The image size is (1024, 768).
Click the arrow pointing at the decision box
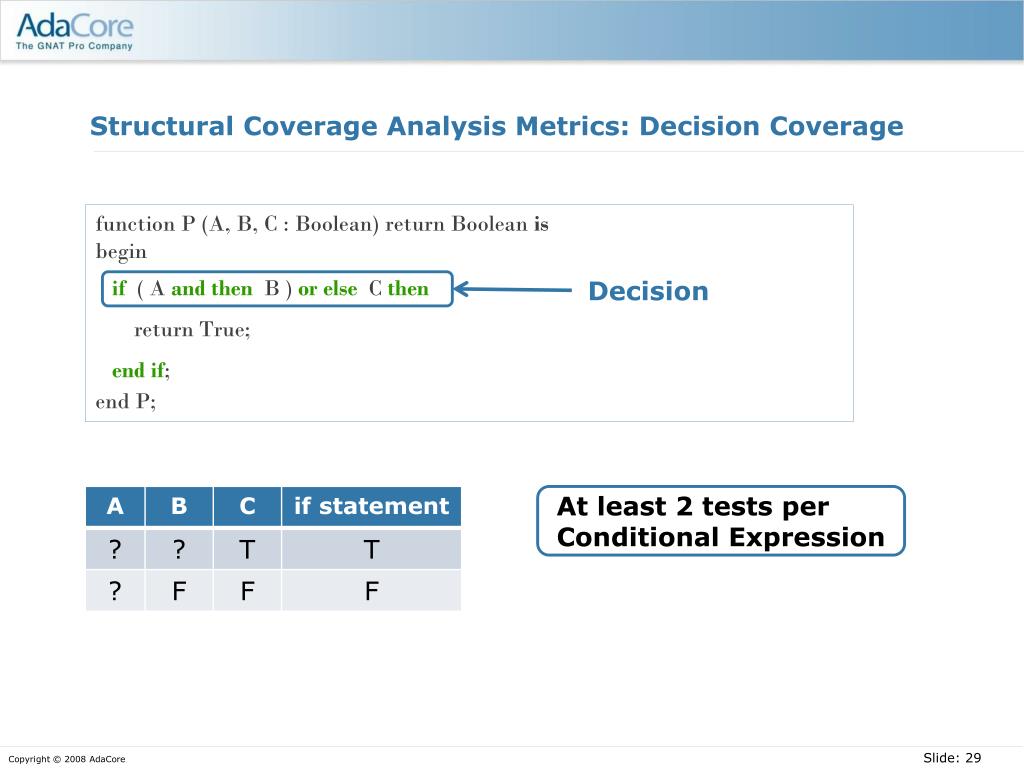coord(514,291)
